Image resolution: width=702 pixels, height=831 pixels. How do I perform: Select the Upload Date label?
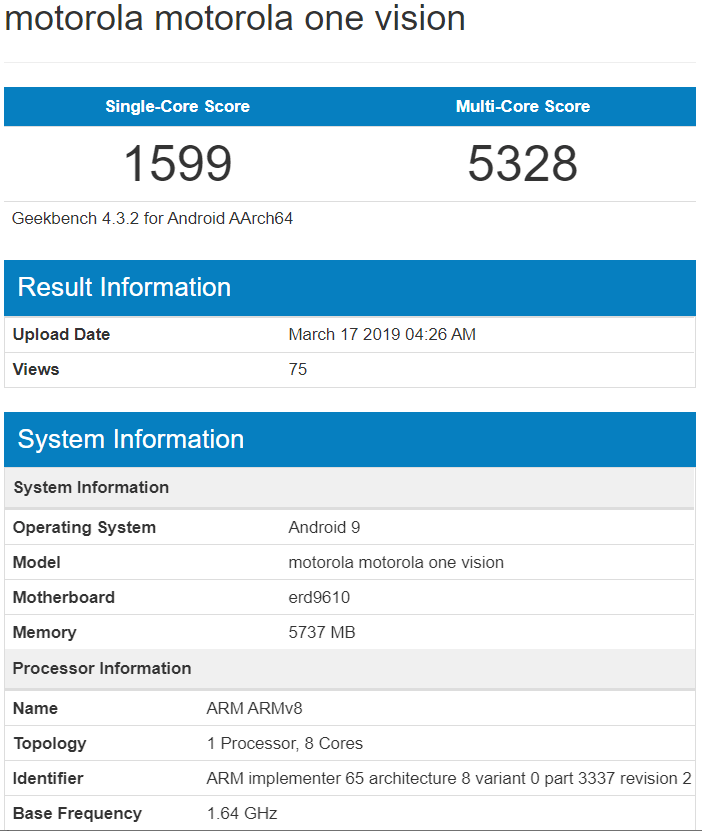tap(61, 334)
